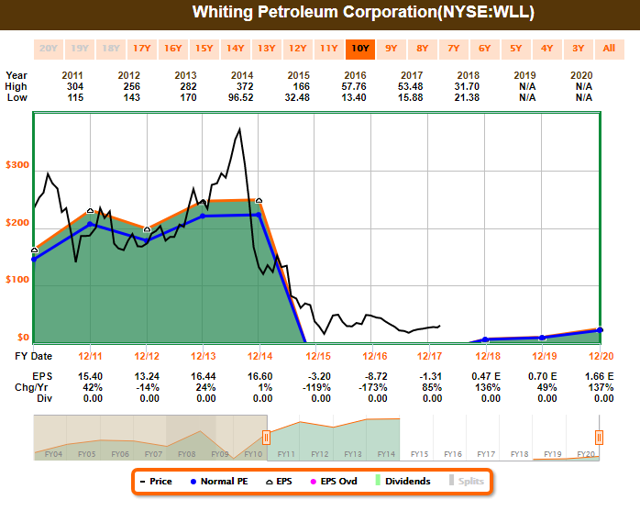Click the 12/11 fiscal year date
The width and height of the screenshot is (640, 511).
pos(90,356)
